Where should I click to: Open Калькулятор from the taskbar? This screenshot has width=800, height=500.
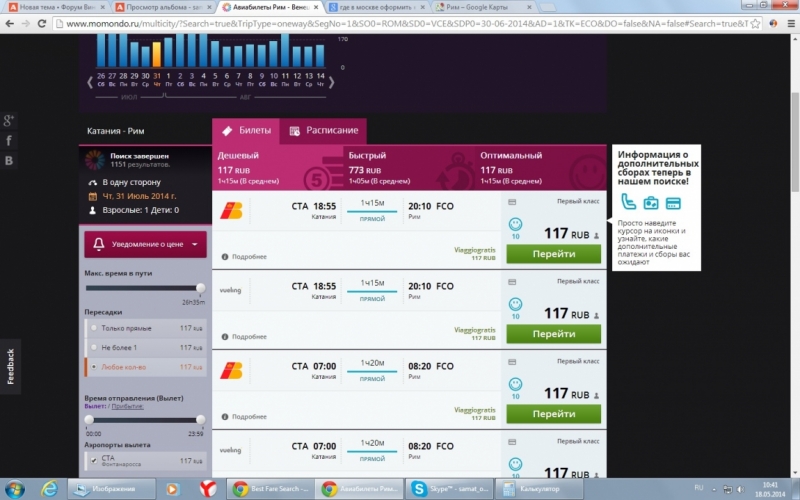[539, 489]
